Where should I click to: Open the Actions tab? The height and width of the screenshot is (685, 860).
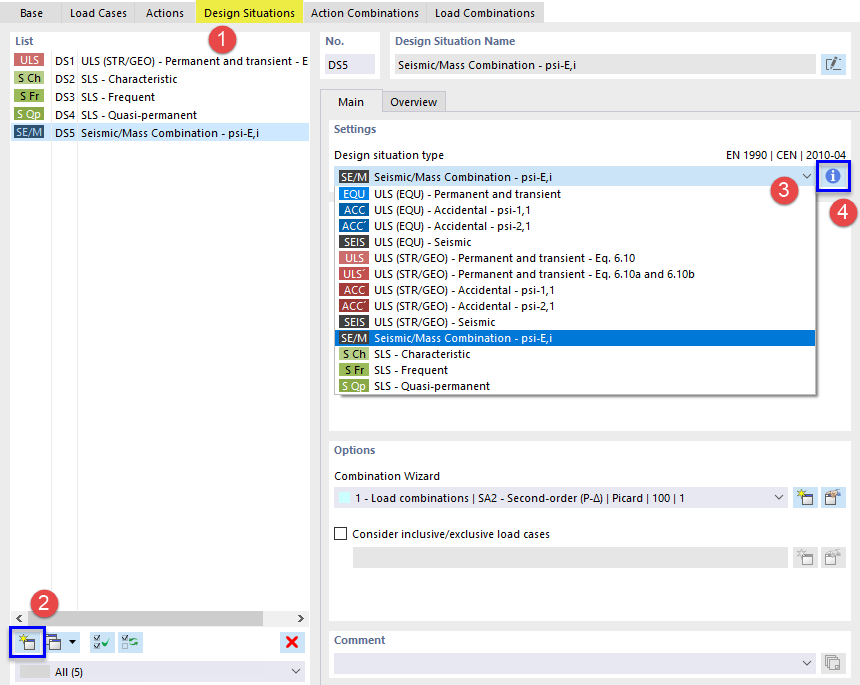[x=165, y=13]
